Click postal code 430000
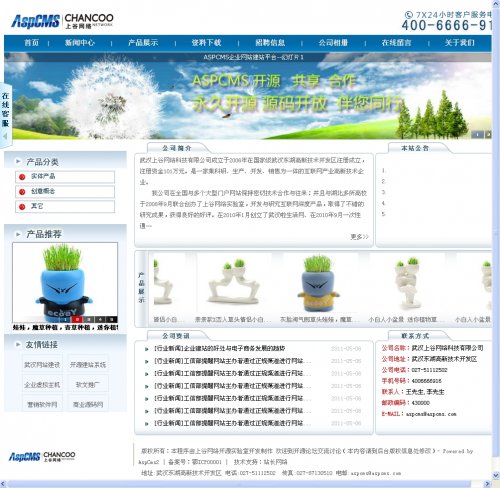500x488 pixels. 421,403
